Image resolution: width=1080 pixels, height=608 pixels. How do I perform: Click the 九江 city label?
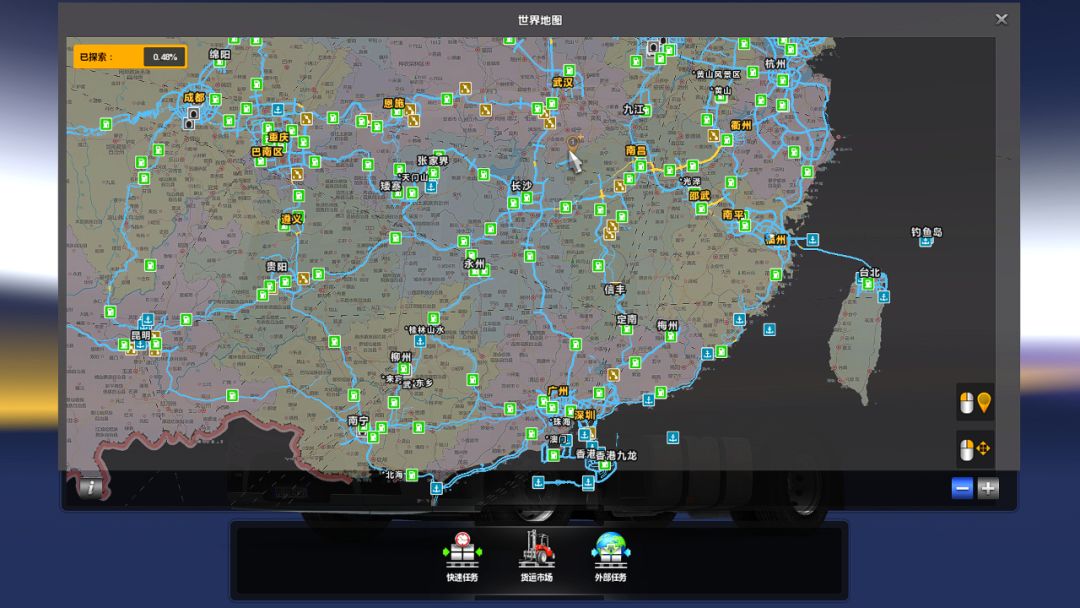click(x=633, y=109)
